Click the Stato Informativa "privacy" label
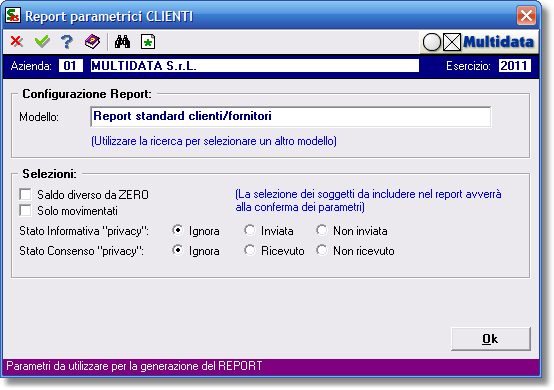Viewport: 554px width, 390px height. tap(84, 231)
